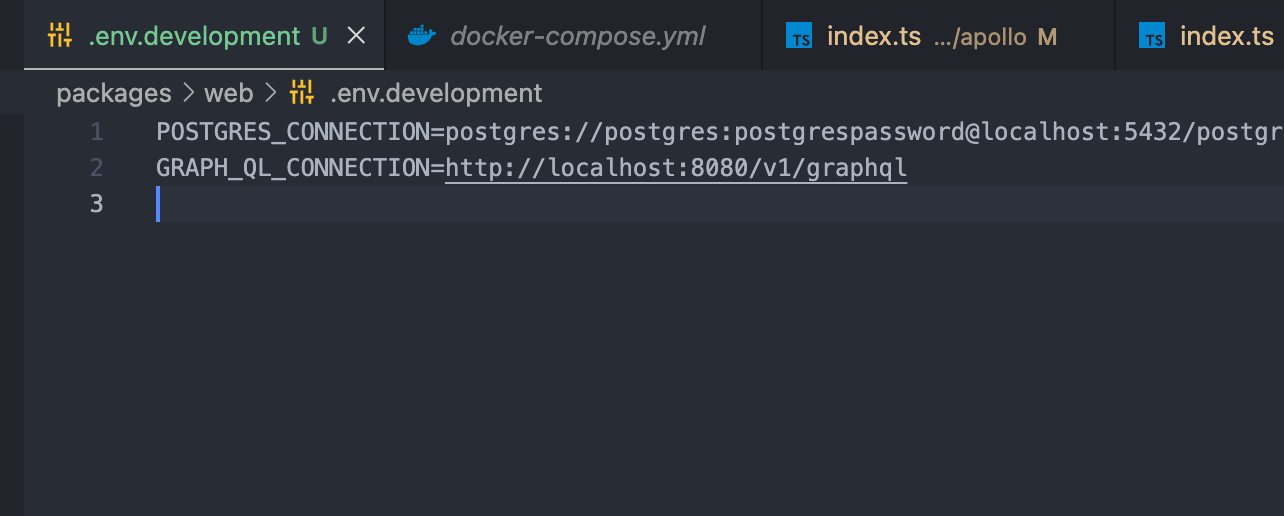1284x516 pixels.
Task: Click the M modified badge on apollo index.ts tab
Action: pos(1047,37)
